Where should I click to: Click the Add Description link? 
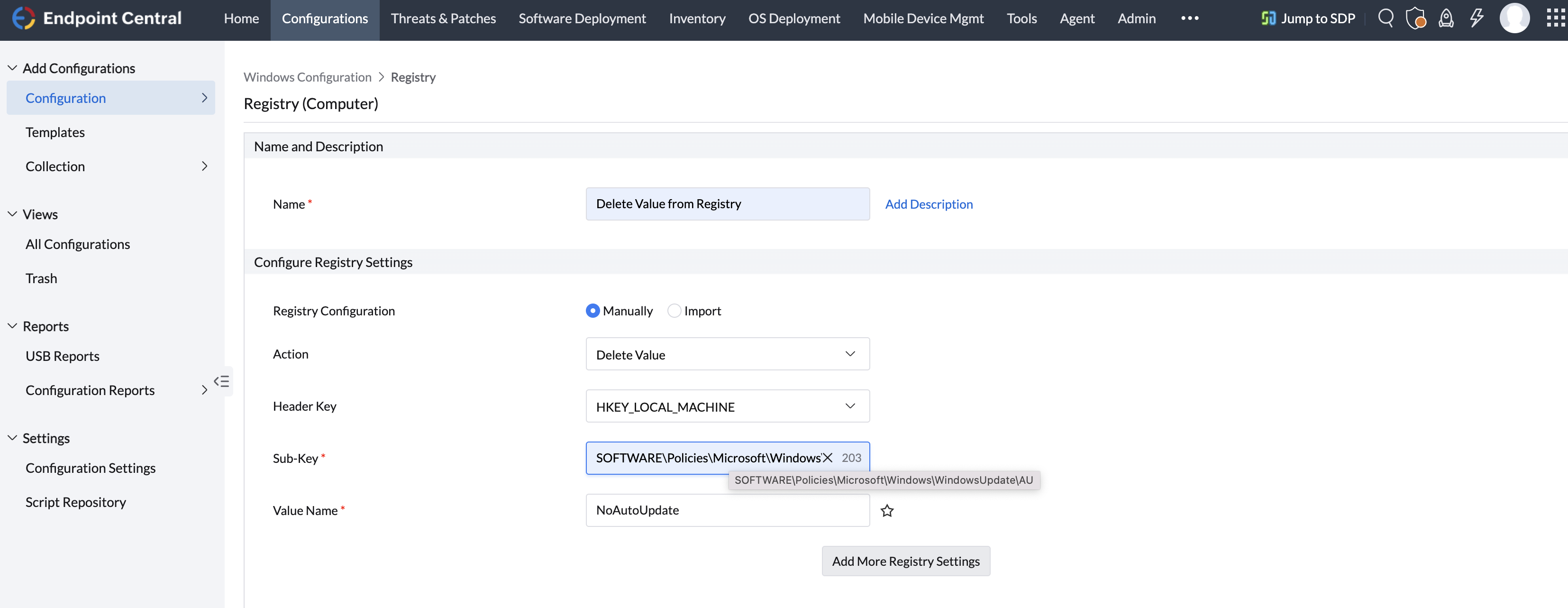(x=929, y=204)
